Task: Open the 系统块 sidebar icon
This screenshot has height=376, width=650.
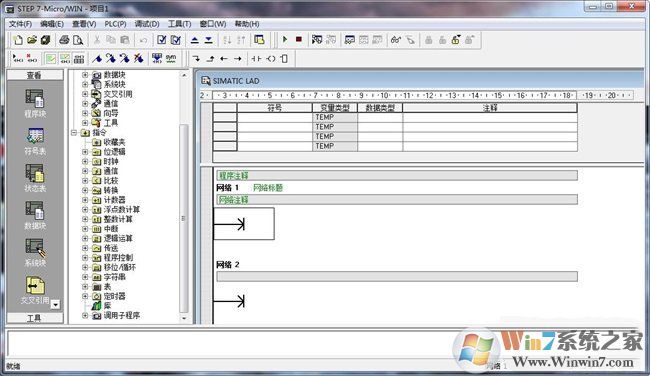Action: click(35, 252)
